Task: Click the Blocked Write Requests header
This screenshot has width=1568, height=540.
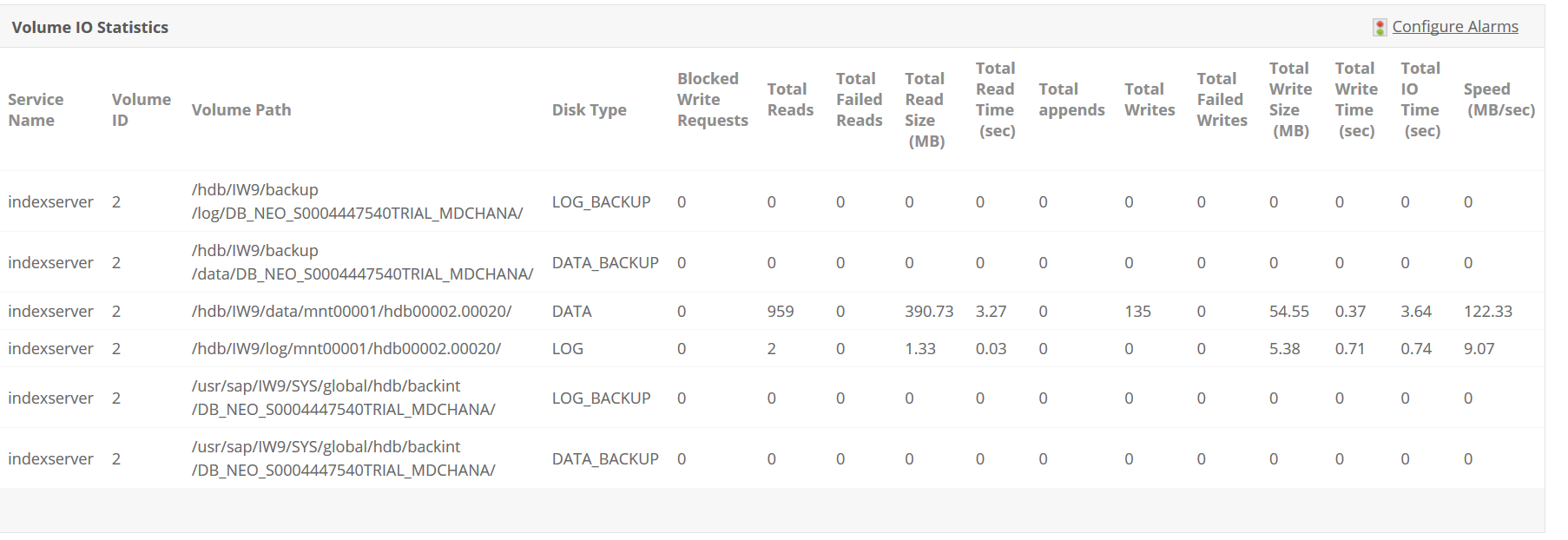Action: pyautogui.click(x=712, y=99)
